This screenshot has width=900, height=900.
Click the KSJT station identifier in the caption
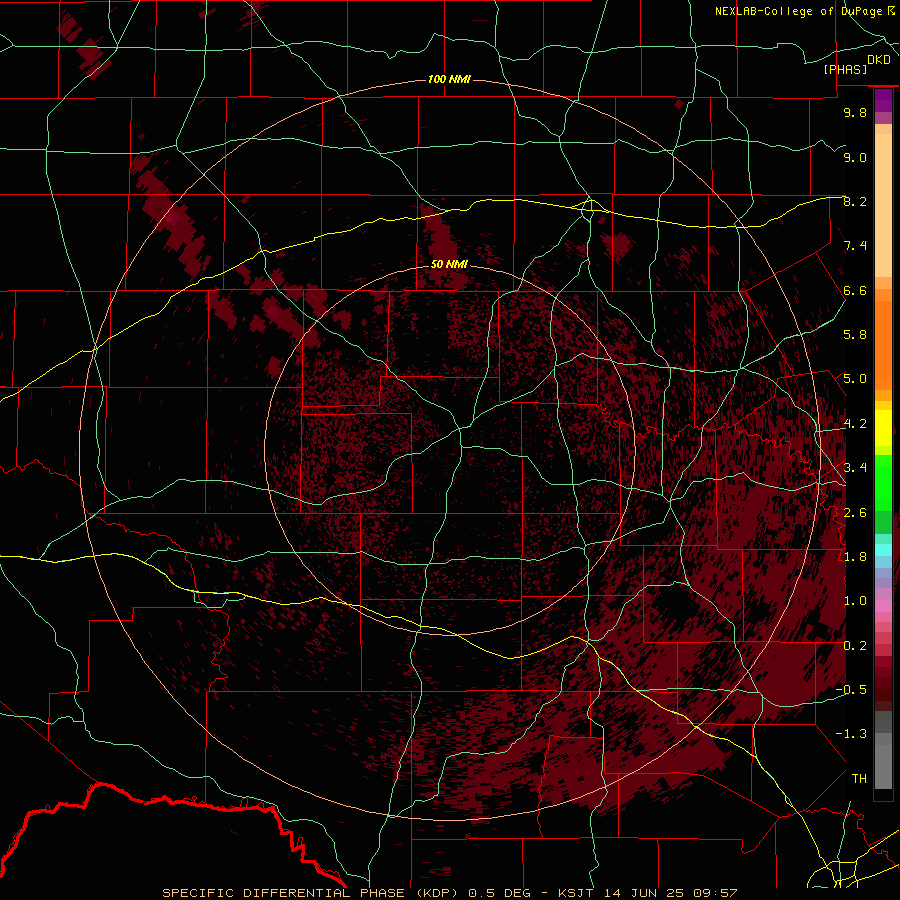576,893
